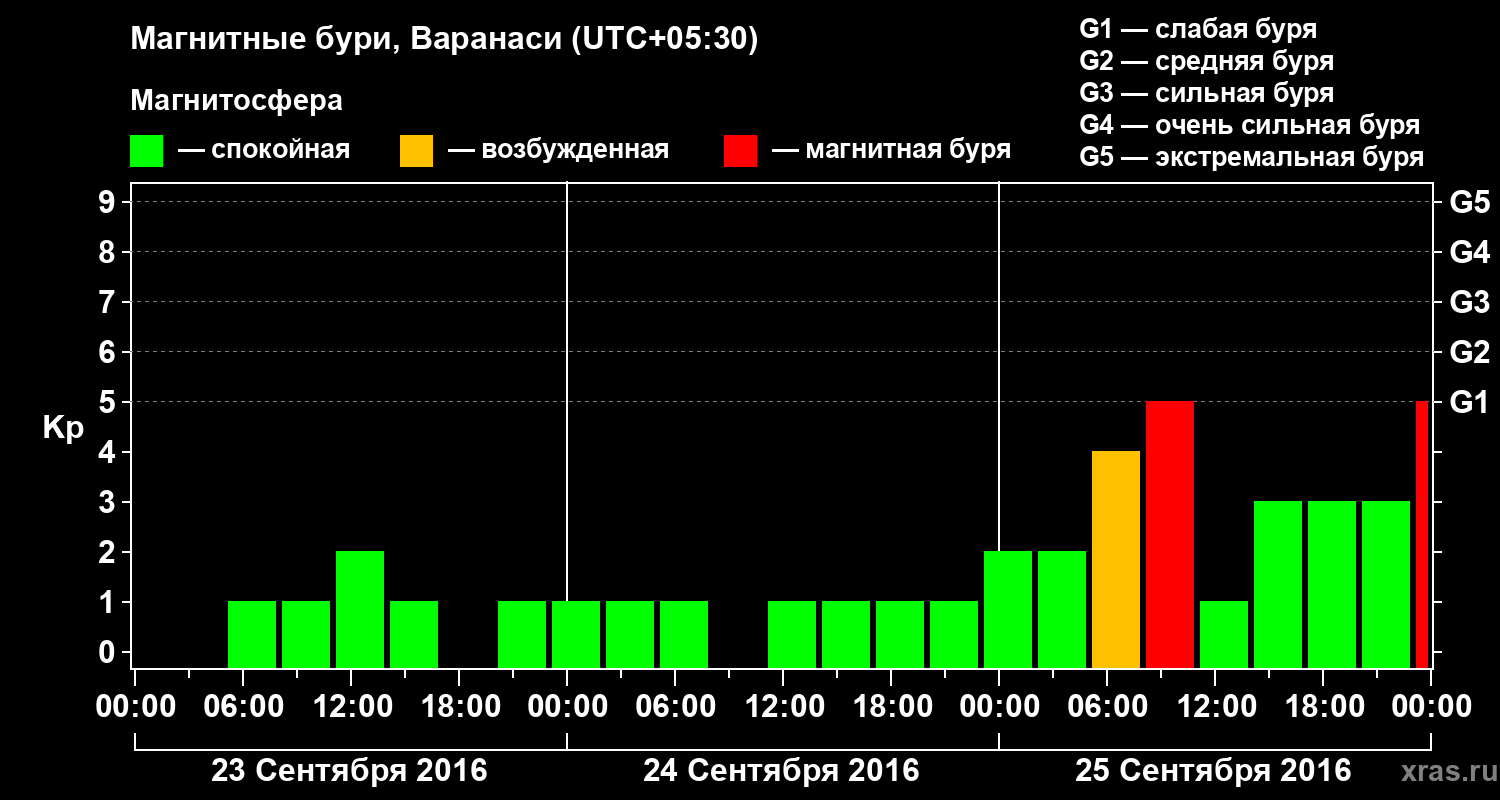This screenshot has width=1500, height=800.
Task: Click the '25 Сентября 2016' date label
Action: 1213,771
